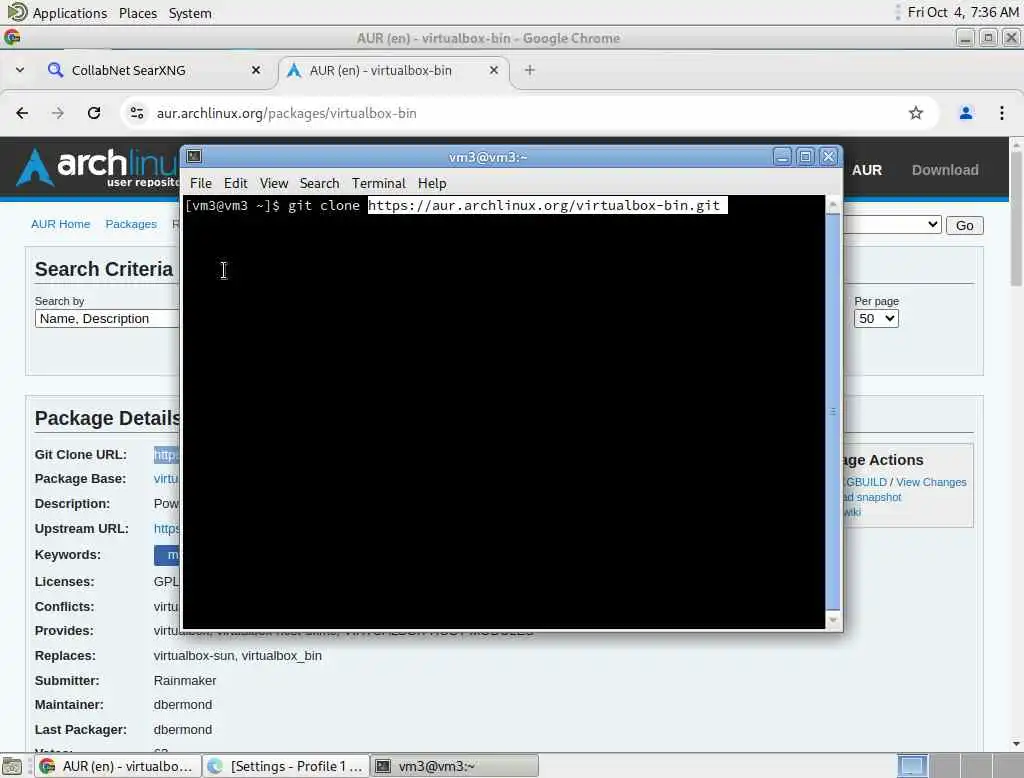Click the blue keyword tag

tap(168, 555)
